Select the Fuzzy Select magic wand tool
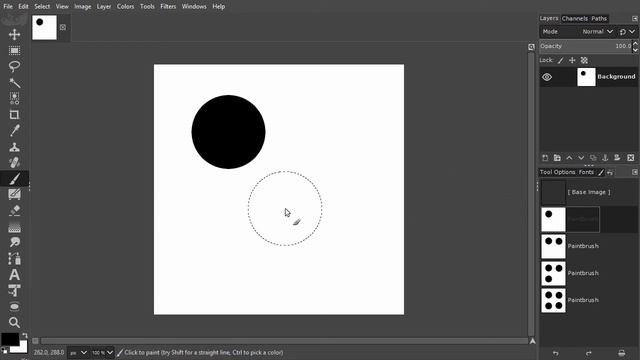Image resolution: width=640 pixels, height=360 pixels. [14, 82]
